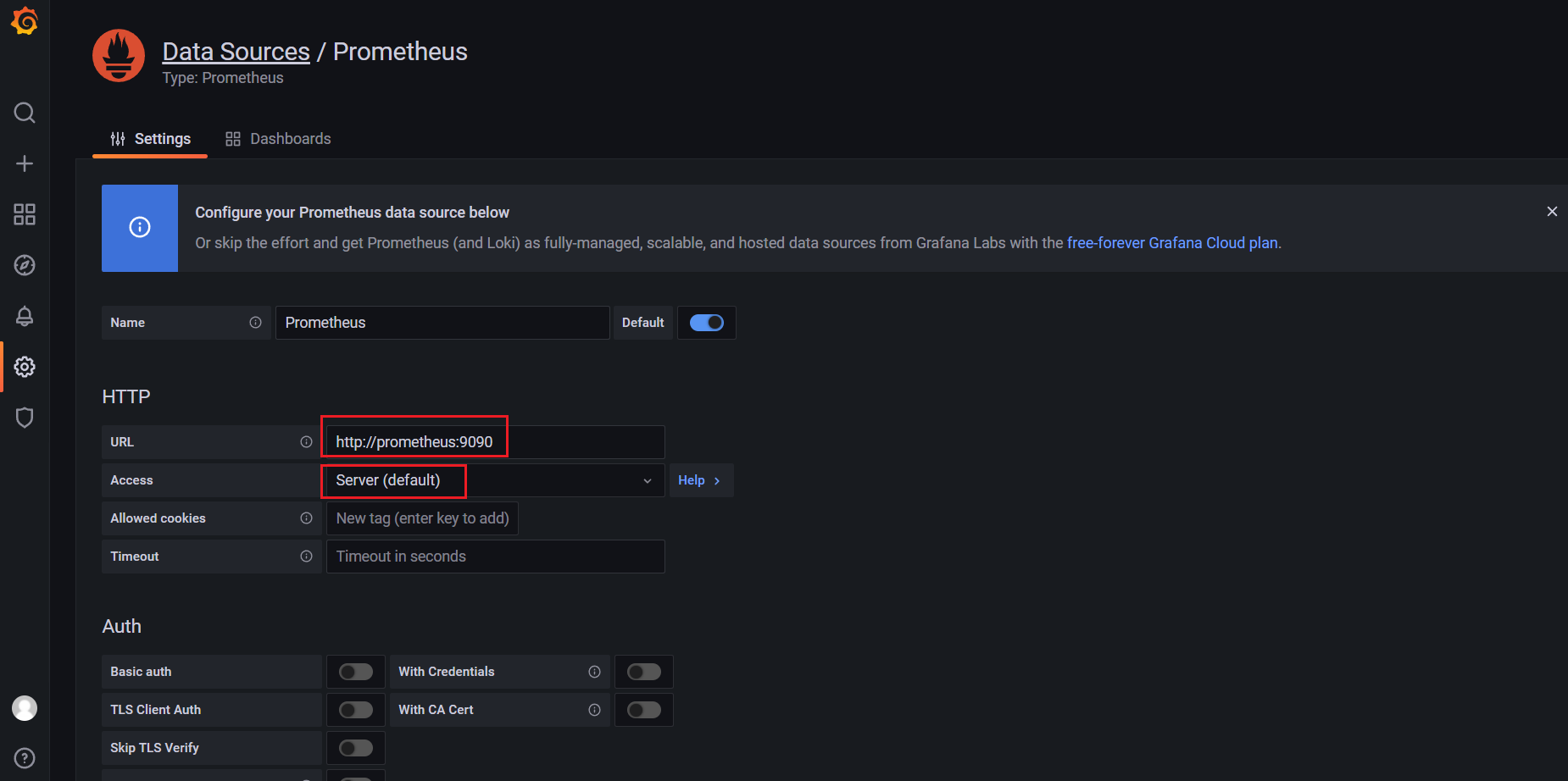Click the HTTP section heading
This screenshot has width=1568, height=781.
coord(126,397)
